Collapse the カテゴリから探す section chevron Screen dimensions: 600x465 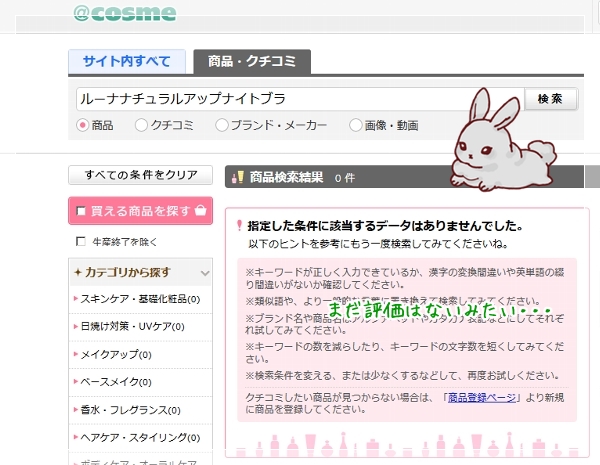pos(204,273)
